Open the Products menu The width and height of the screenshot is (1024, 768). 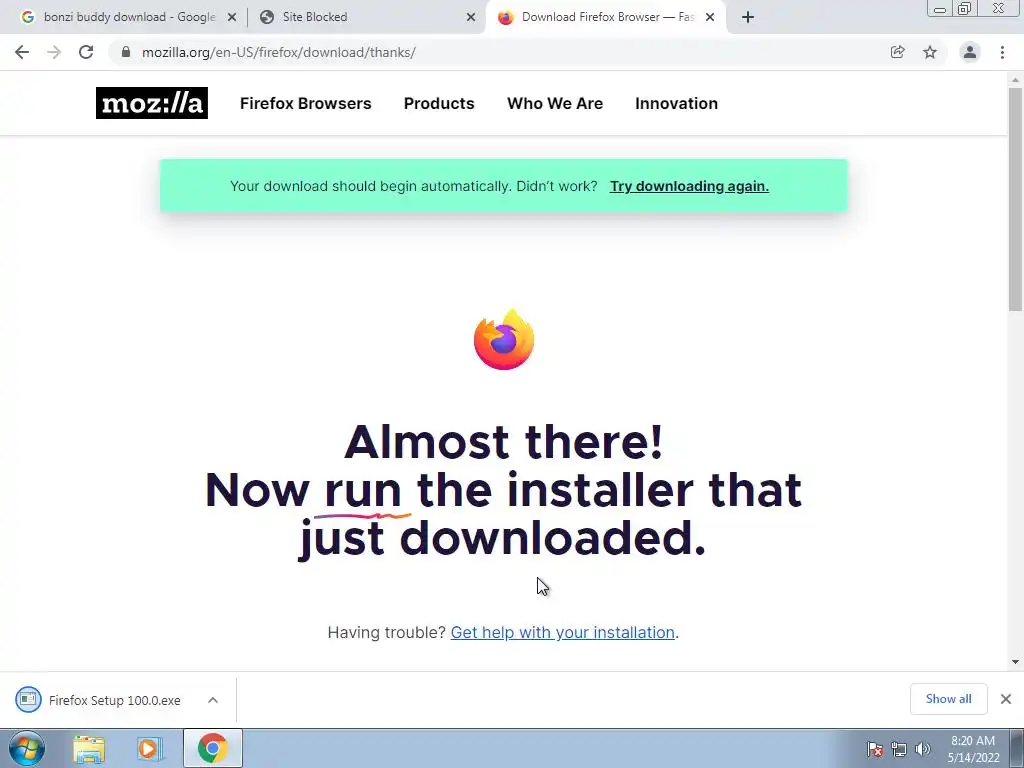coord(439,103)
